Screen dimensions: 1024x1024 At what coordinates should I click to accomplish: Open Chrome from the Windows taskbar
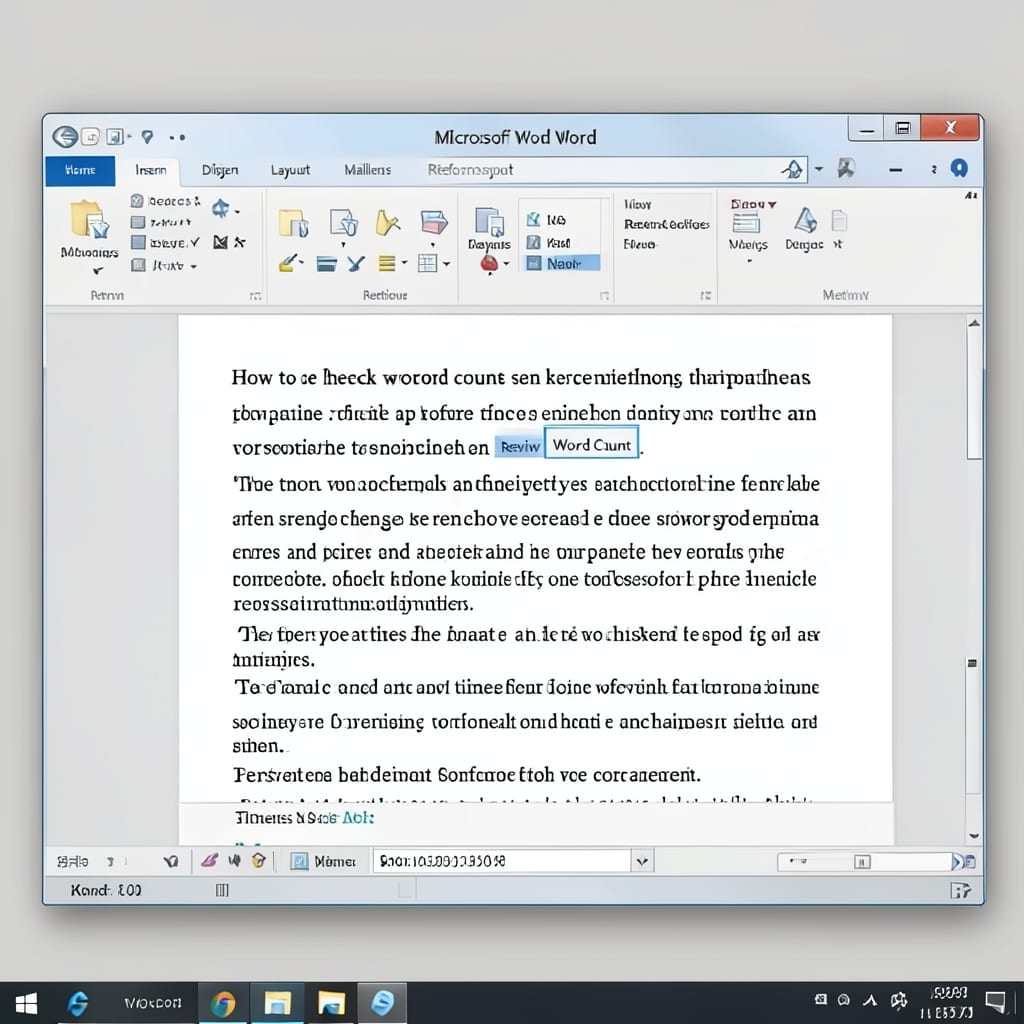pyautogui.click(x=223, y=1003)
